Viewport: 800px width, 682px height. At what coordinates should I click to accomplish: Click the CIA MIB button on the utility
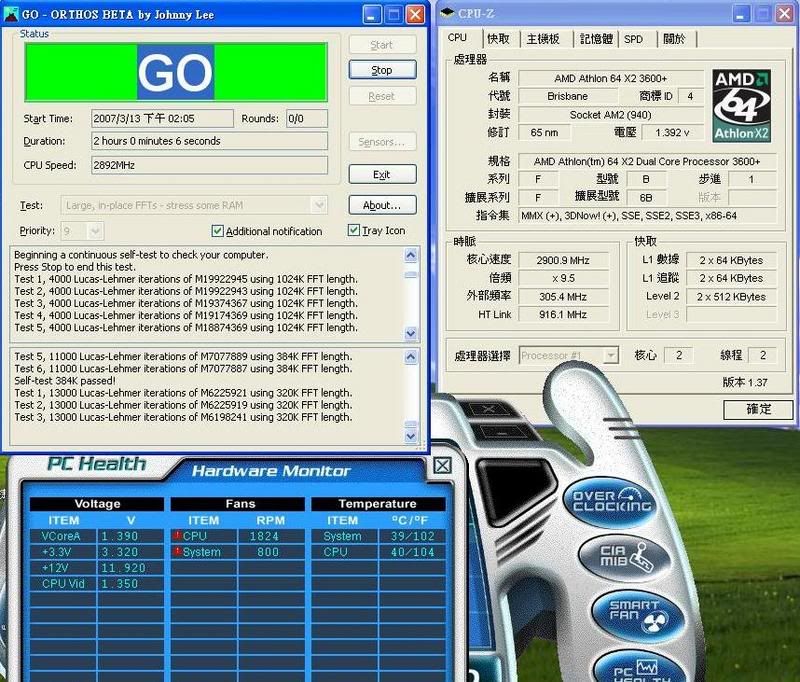coord(626,557)
